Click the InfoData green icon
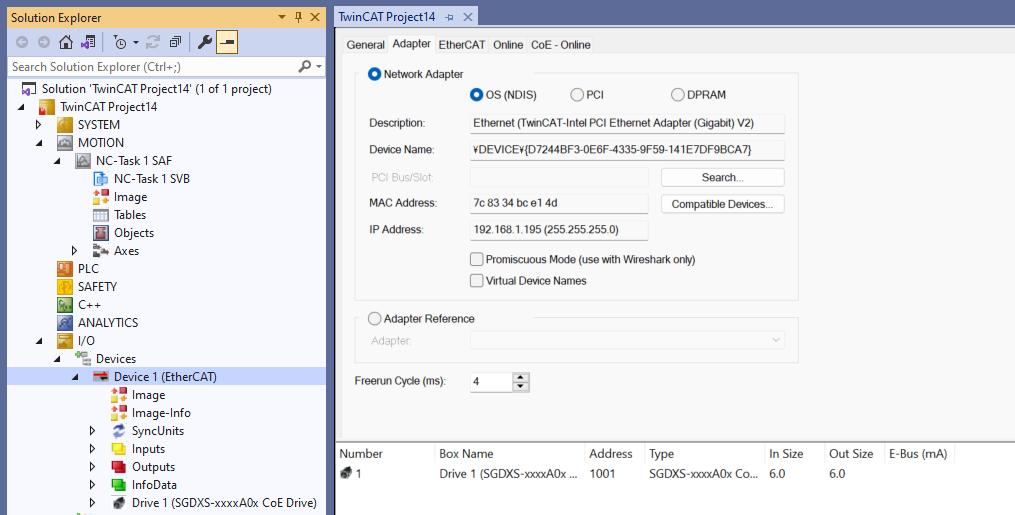Viewport: 1015px width, 515px height. pos(119,485)
